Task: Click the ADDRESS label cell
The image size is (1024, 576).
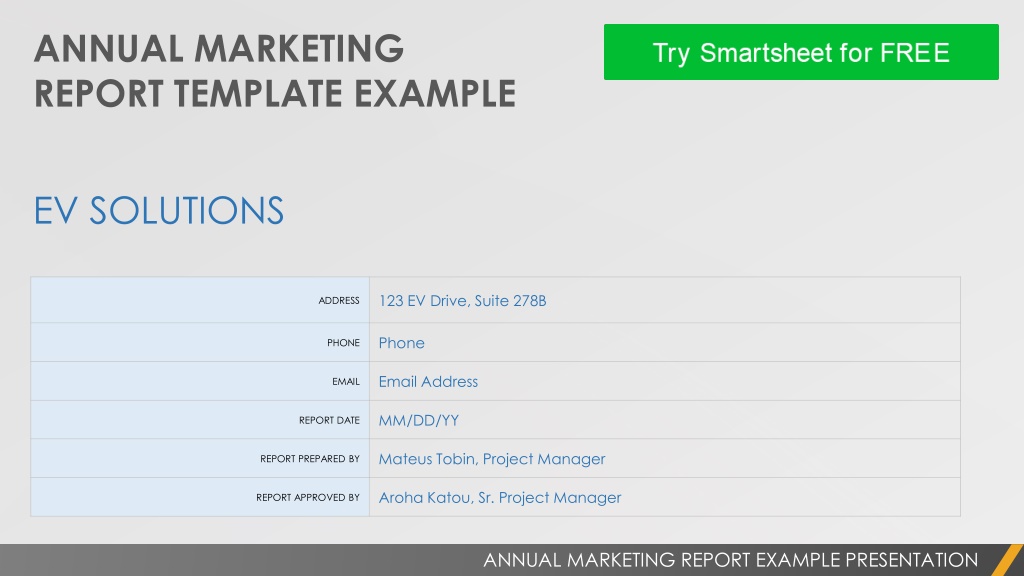Action: click(200, 300)
